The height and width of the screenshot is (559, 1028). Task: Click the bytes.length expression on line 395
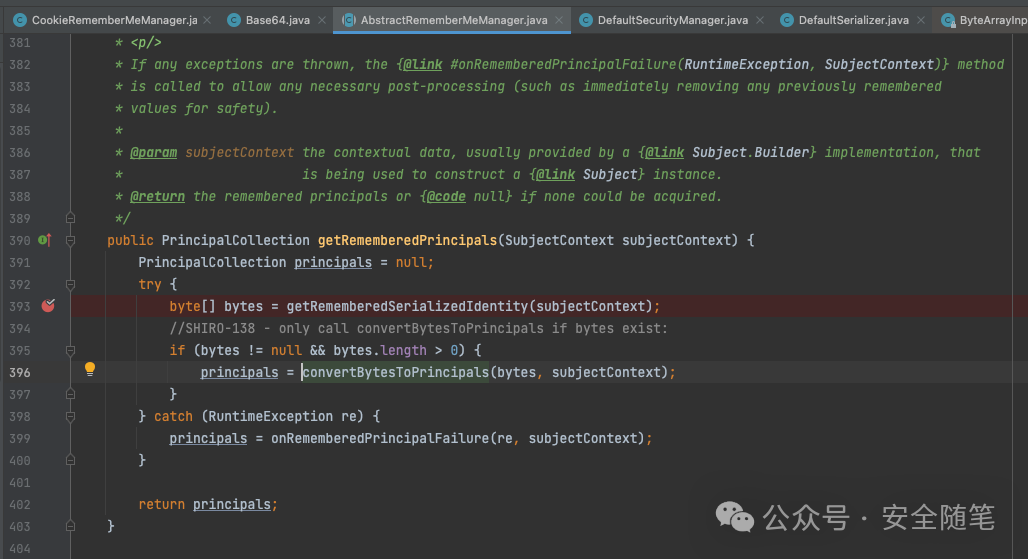tap(380, 351)
